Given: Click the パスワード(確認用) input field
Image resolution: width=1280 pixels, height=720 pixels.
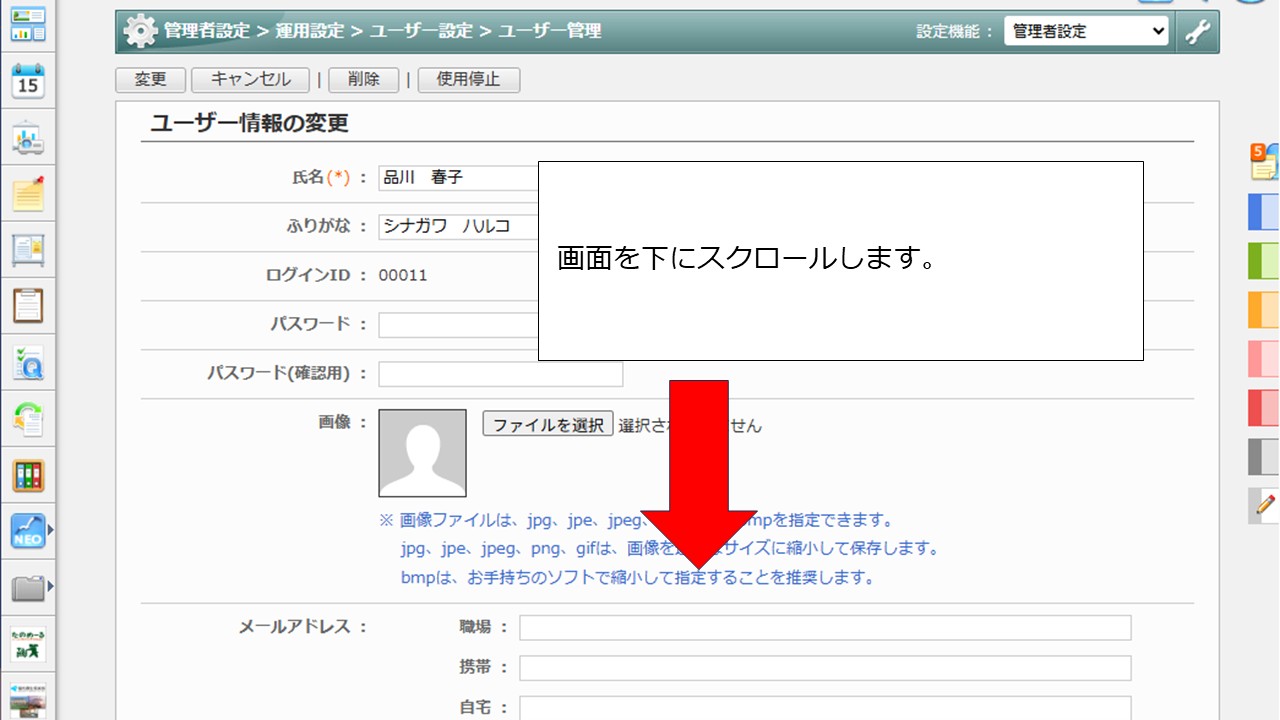Looking at the screenshot, I should pyautogui.click(x=500, y=374).
